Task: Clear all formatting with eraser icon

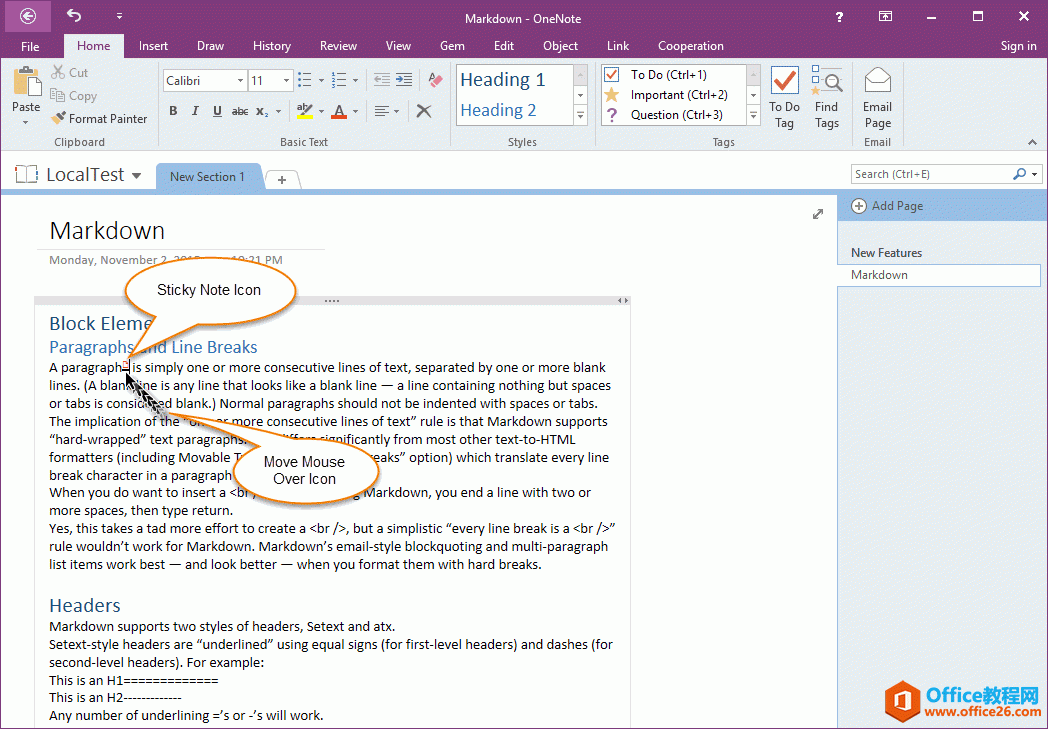Action: (436, 80)
